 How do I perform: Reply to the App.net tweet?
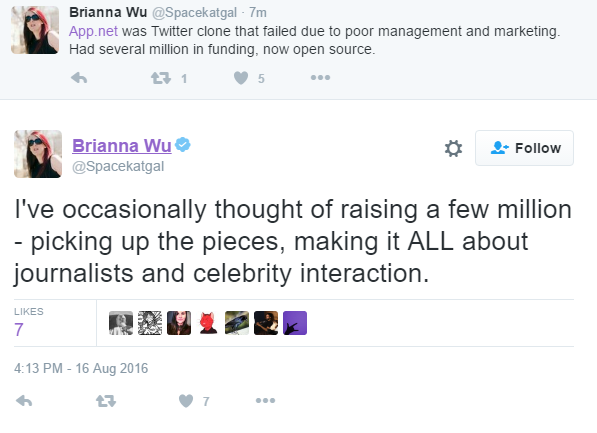tap(79, 78)
